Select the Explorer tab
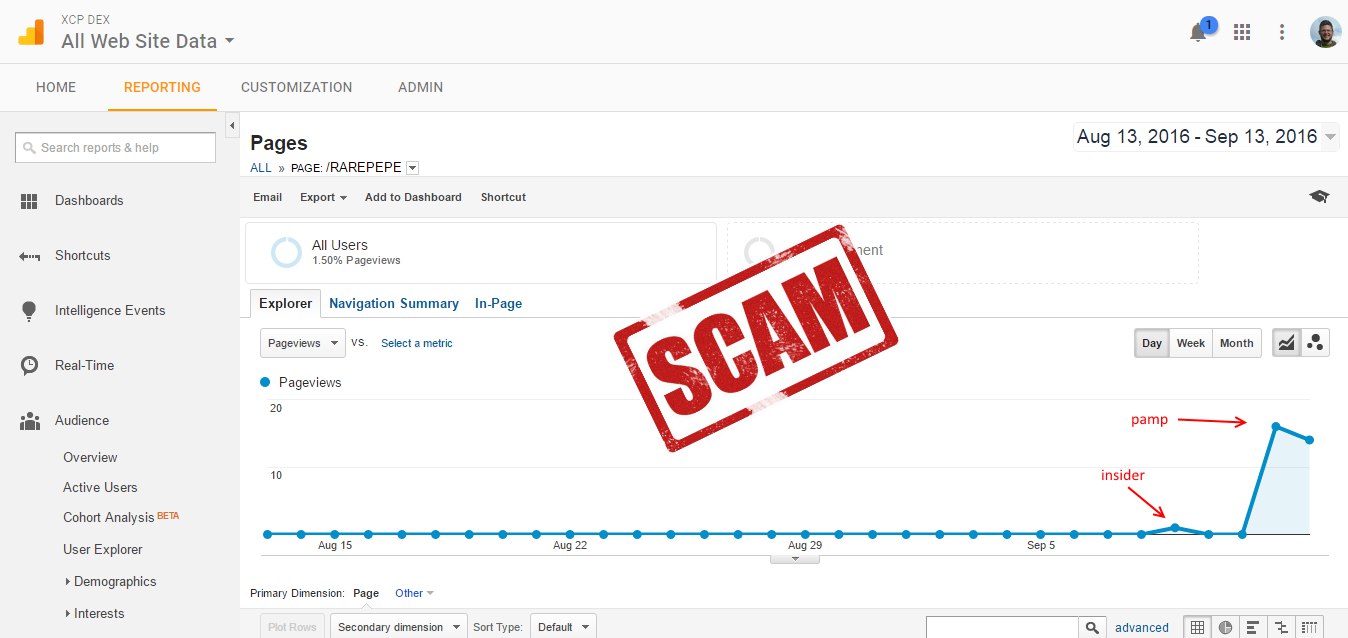Viewport: 1348px width, 638px height. [x=286, y=303]
